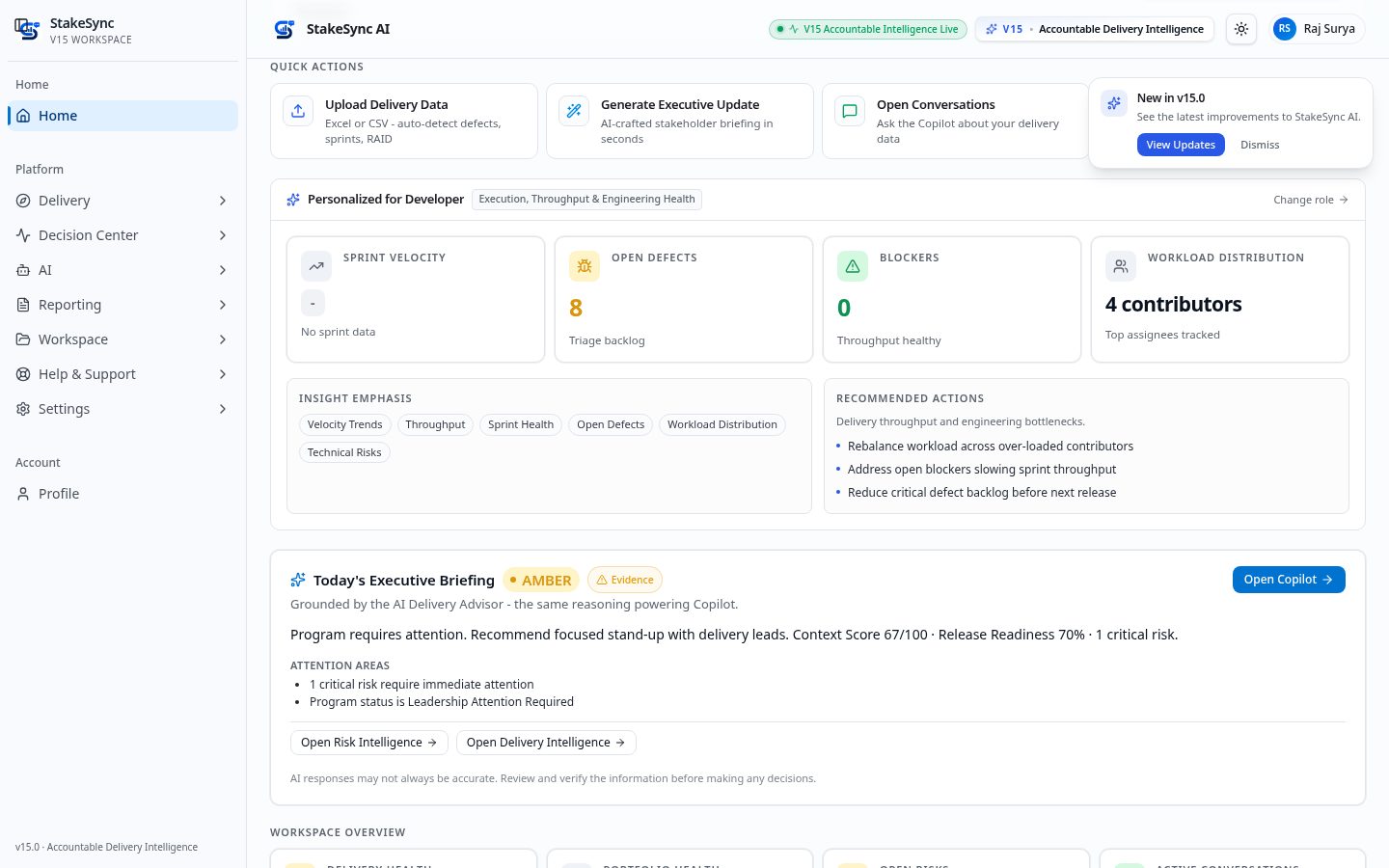Click the Sprint Velocity trend arrow icon

click(x=316, y=266)
